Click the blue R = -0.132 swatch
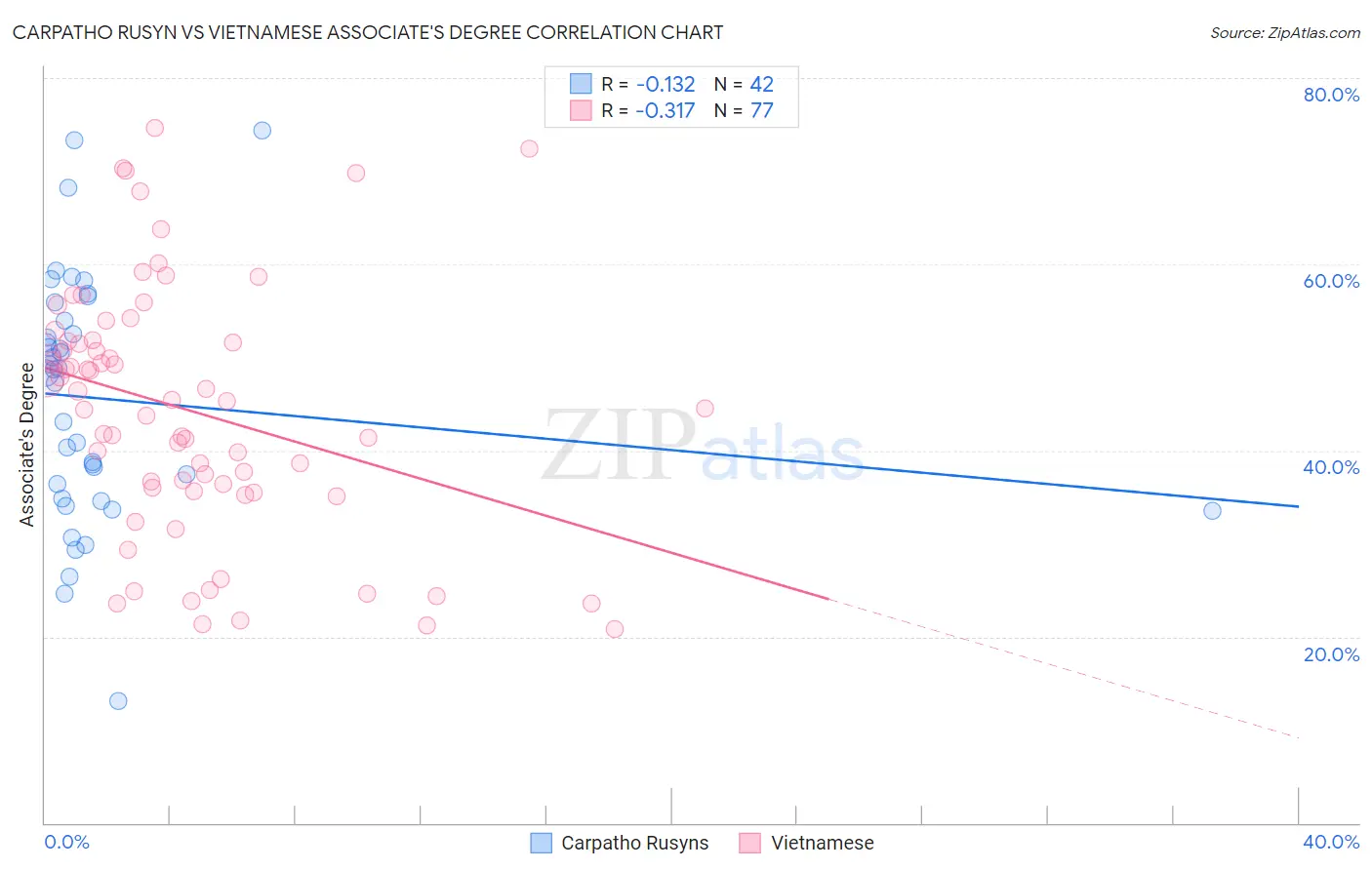The width and height of the screenshot is (1372, 870). click(582, 84)
